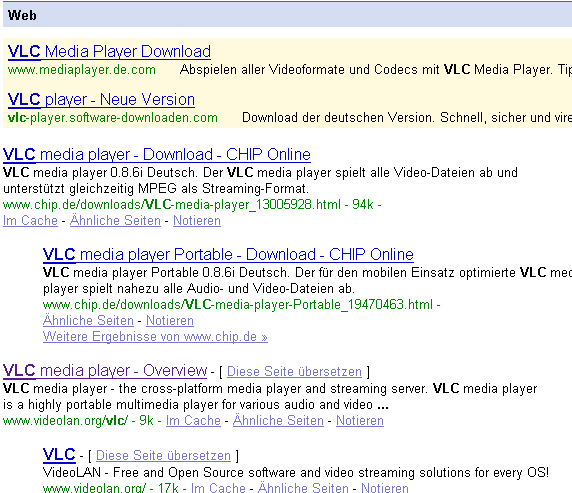Click Diese Seite übersetzen beside the VLC result
572x493 pixels.
[x=163, y=455]
